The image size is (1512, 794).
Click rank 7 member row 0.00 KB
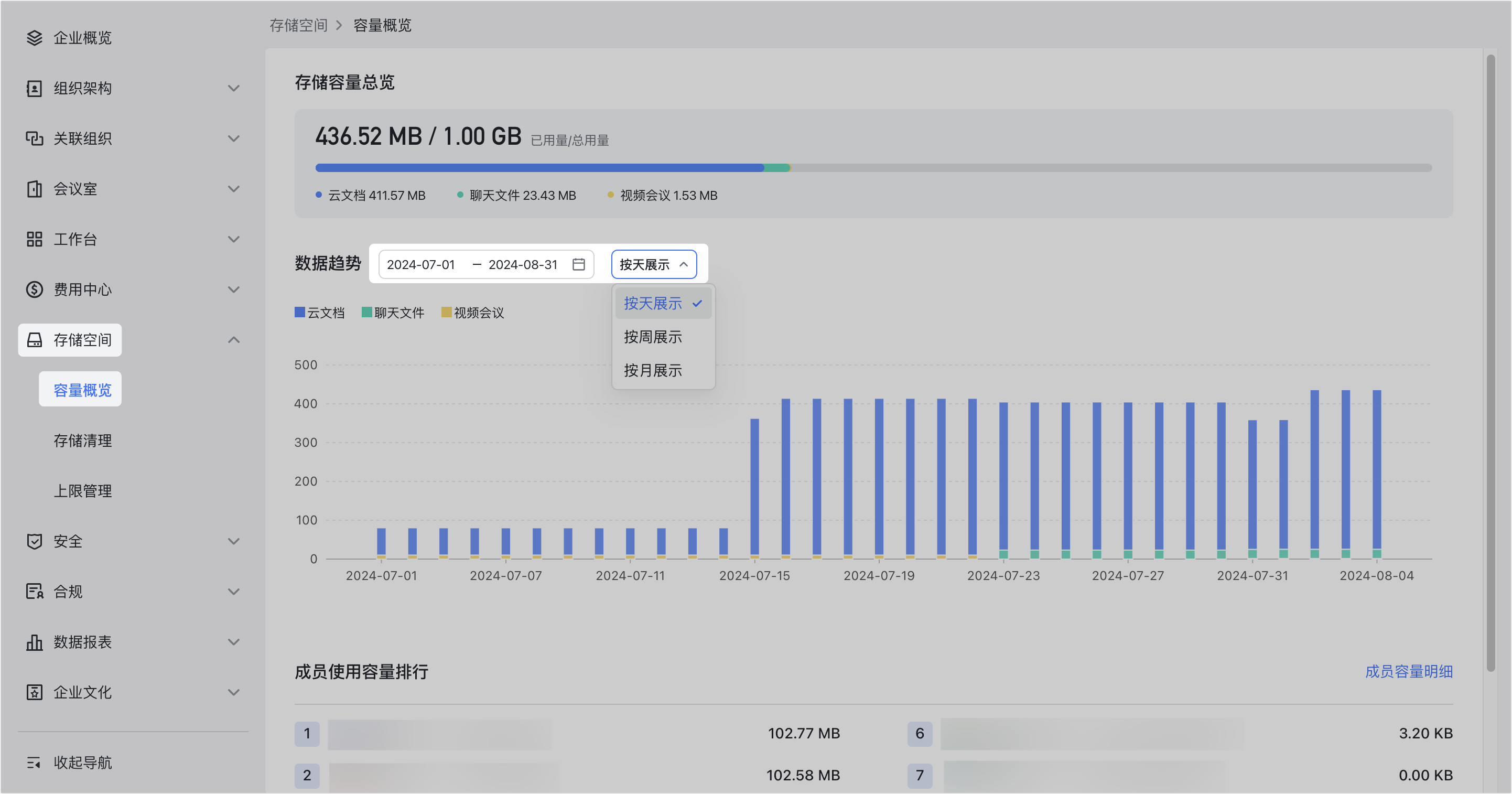pyautogui.click(x=1180, y=775)
